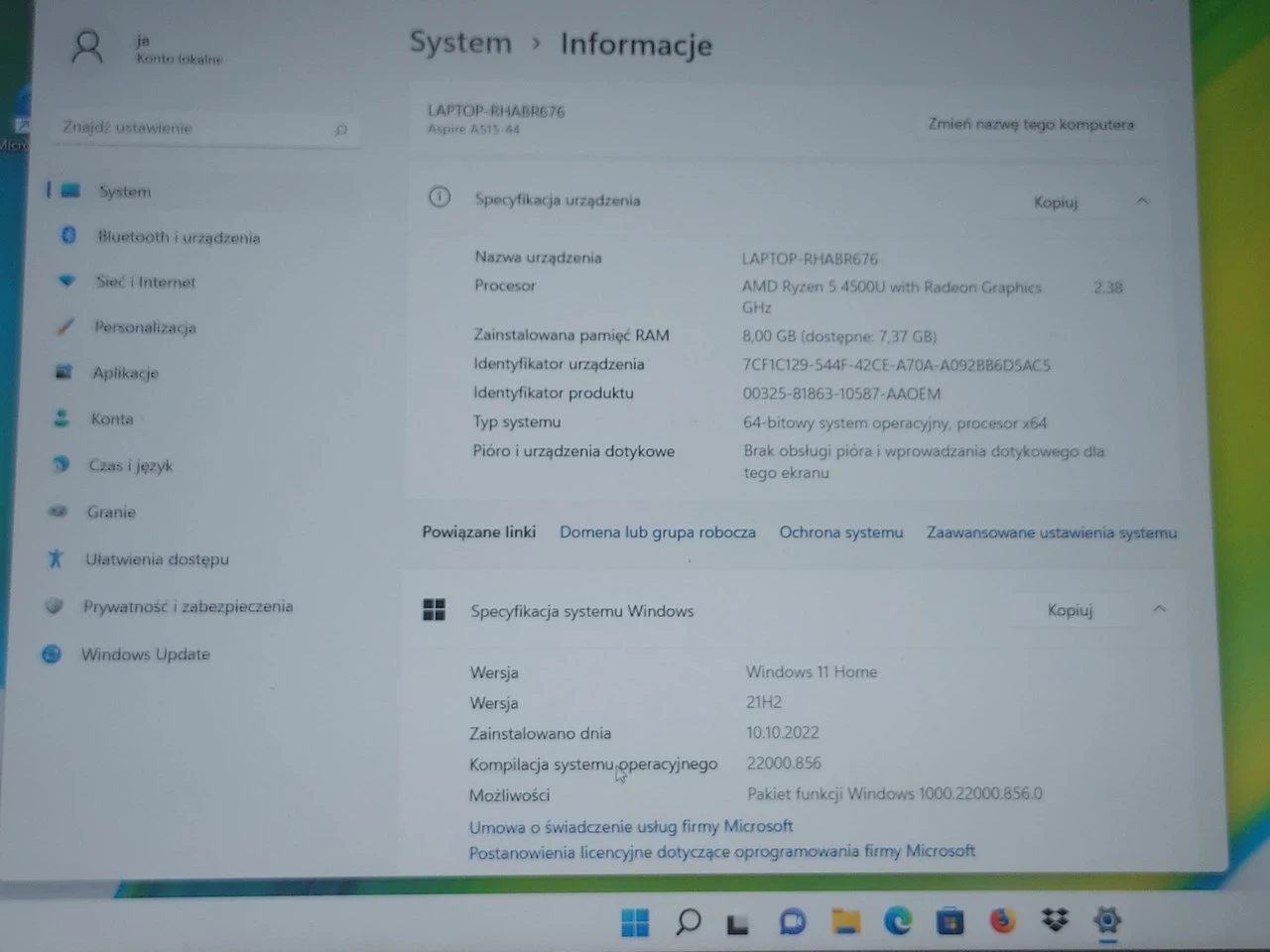Click the user account avatar icon
Image resolution: width=1270 pixels, height=952 pixels.
[87, 48]
